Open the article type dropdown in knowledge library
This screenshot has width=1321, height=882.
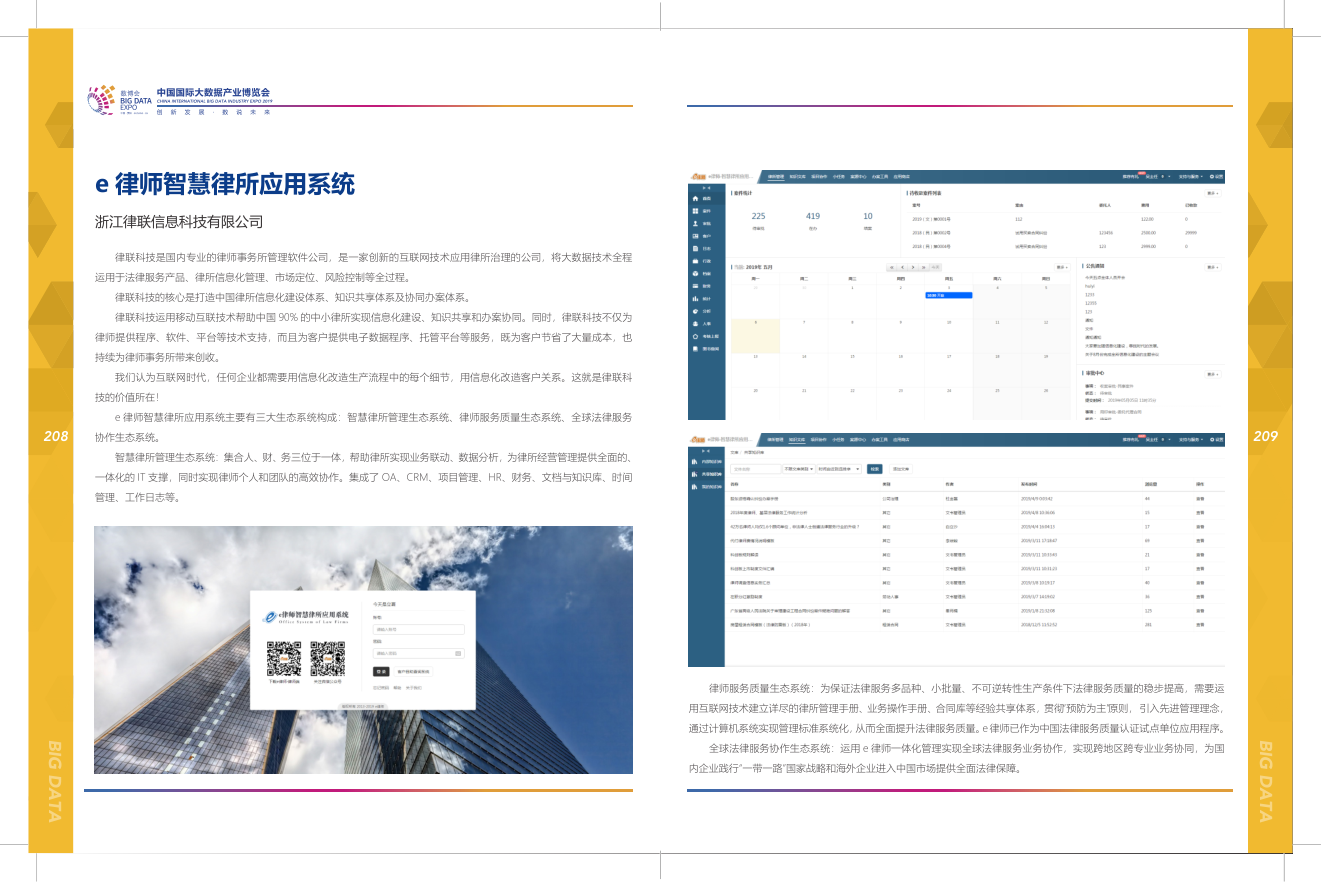pos(798,468)
